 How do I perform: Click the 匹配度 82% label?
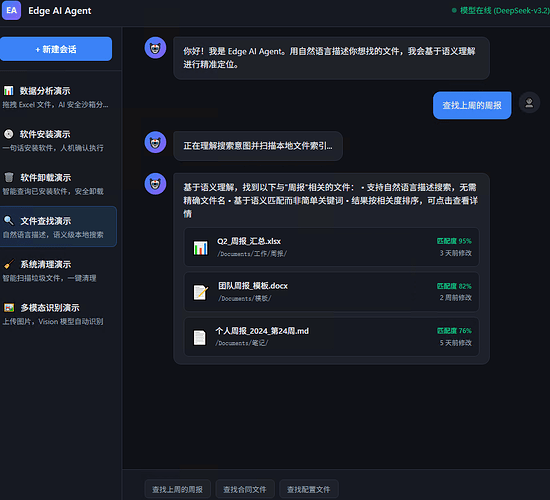point(454,286)
